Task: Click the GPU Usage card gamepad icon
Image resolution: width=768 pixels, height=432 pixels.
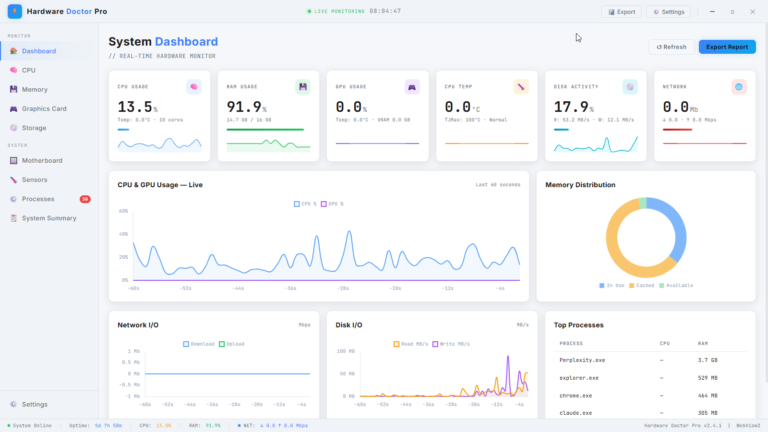Action: point(412,87)
